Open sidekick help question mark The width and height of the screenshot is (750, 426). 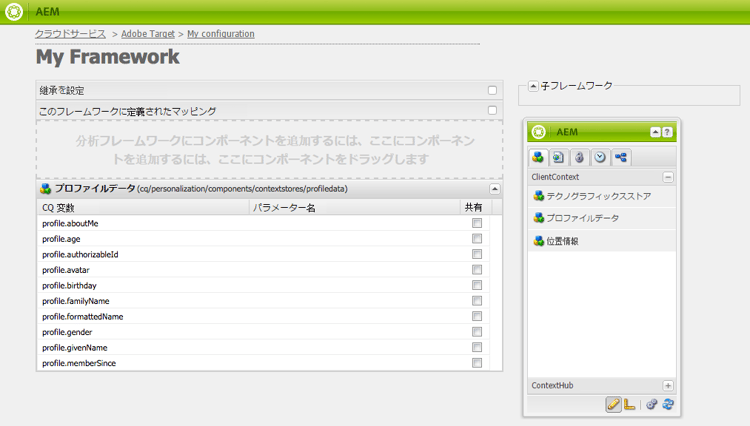click(x=667, y=132)
